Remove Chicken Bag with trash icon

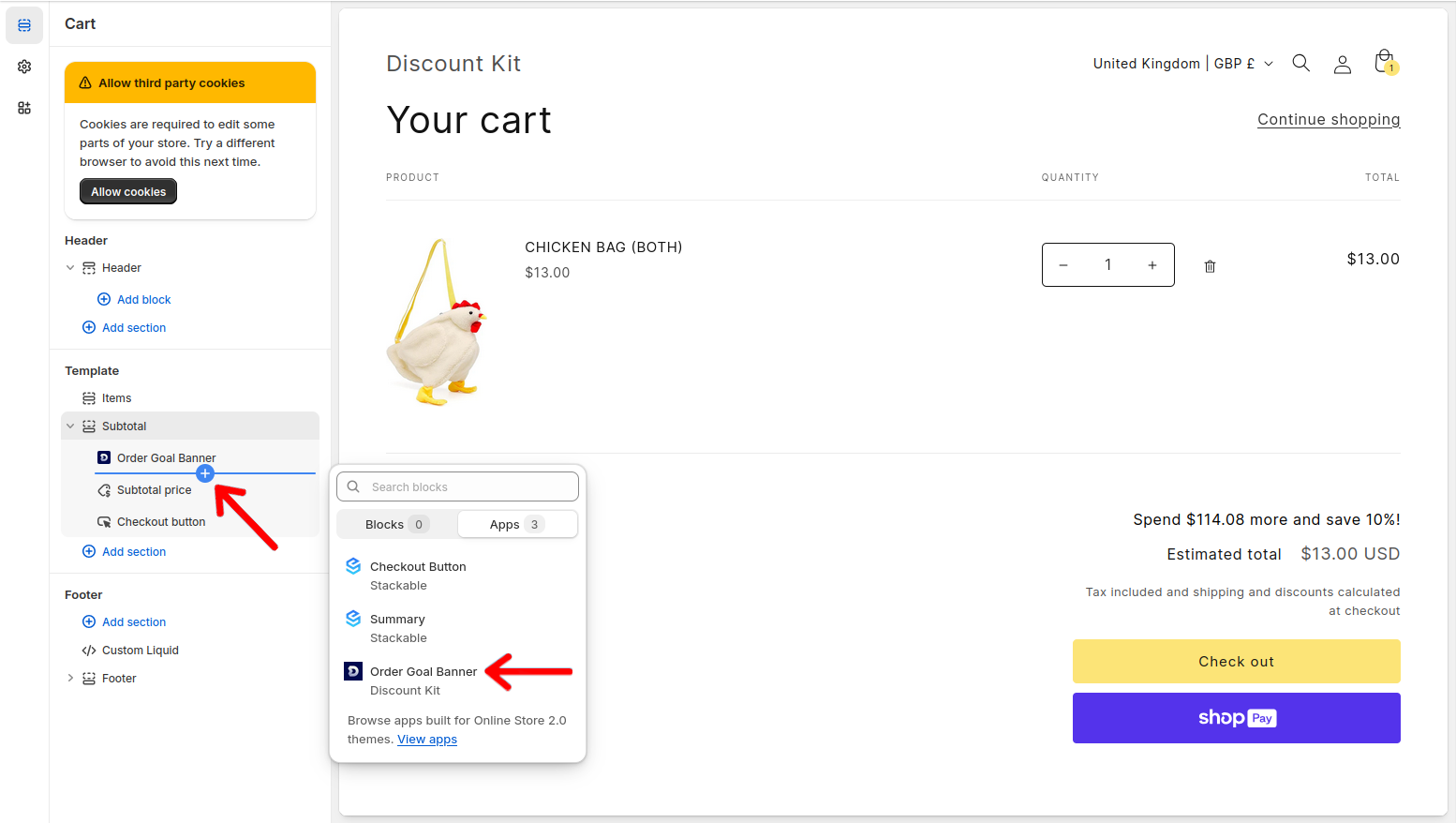[x=1210, y=266]
